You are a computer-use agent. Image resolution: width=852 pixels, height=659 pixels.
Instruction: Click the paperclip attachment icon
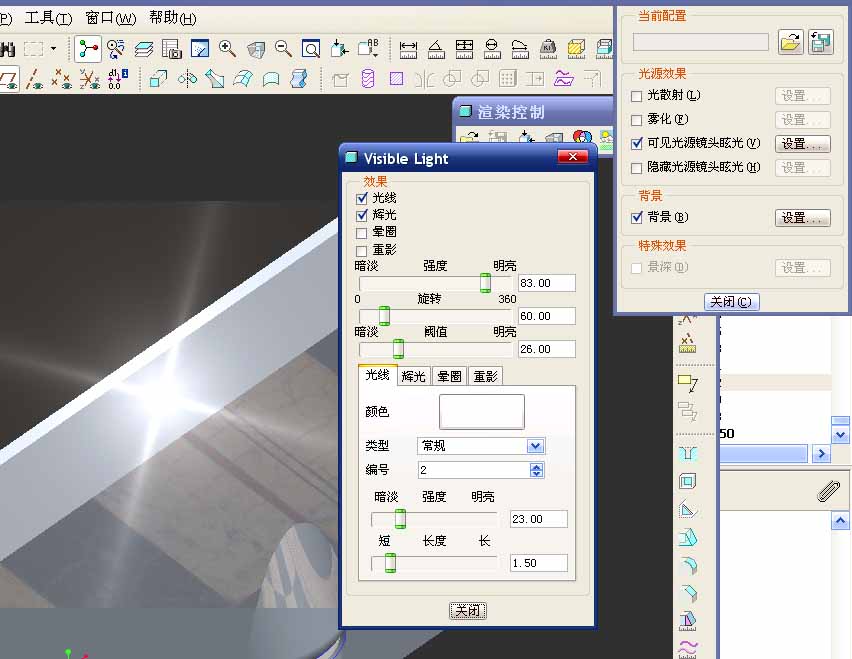click(828, 491)
